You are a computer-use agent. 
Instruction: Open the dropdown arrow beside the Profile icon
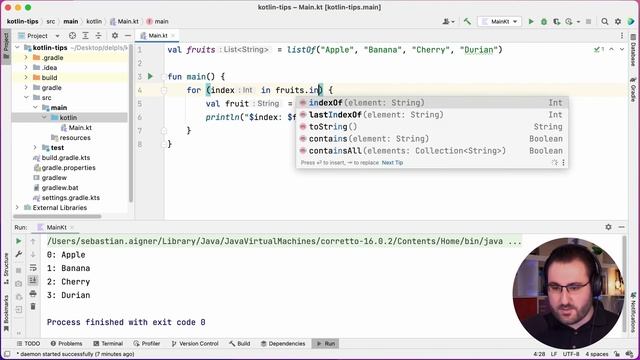[x=578, y=22]
